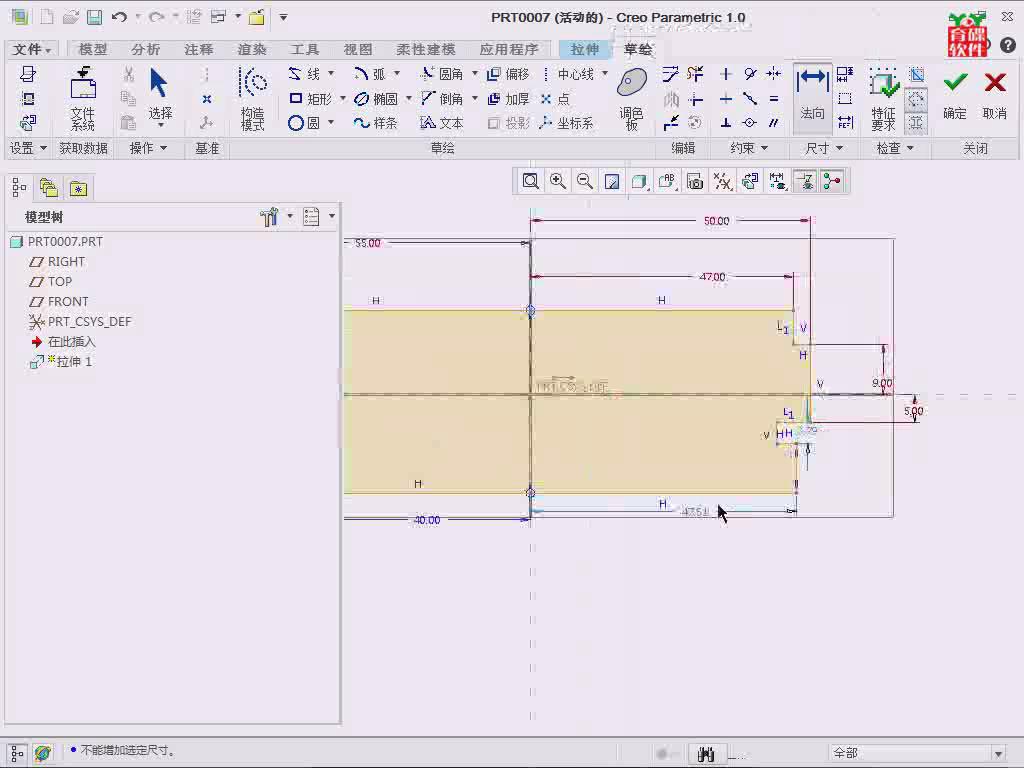Expand the 椭圆 ellipse dropdown arrow
The width and height of the screenshot is (1024, 768).
coord(409,99)
